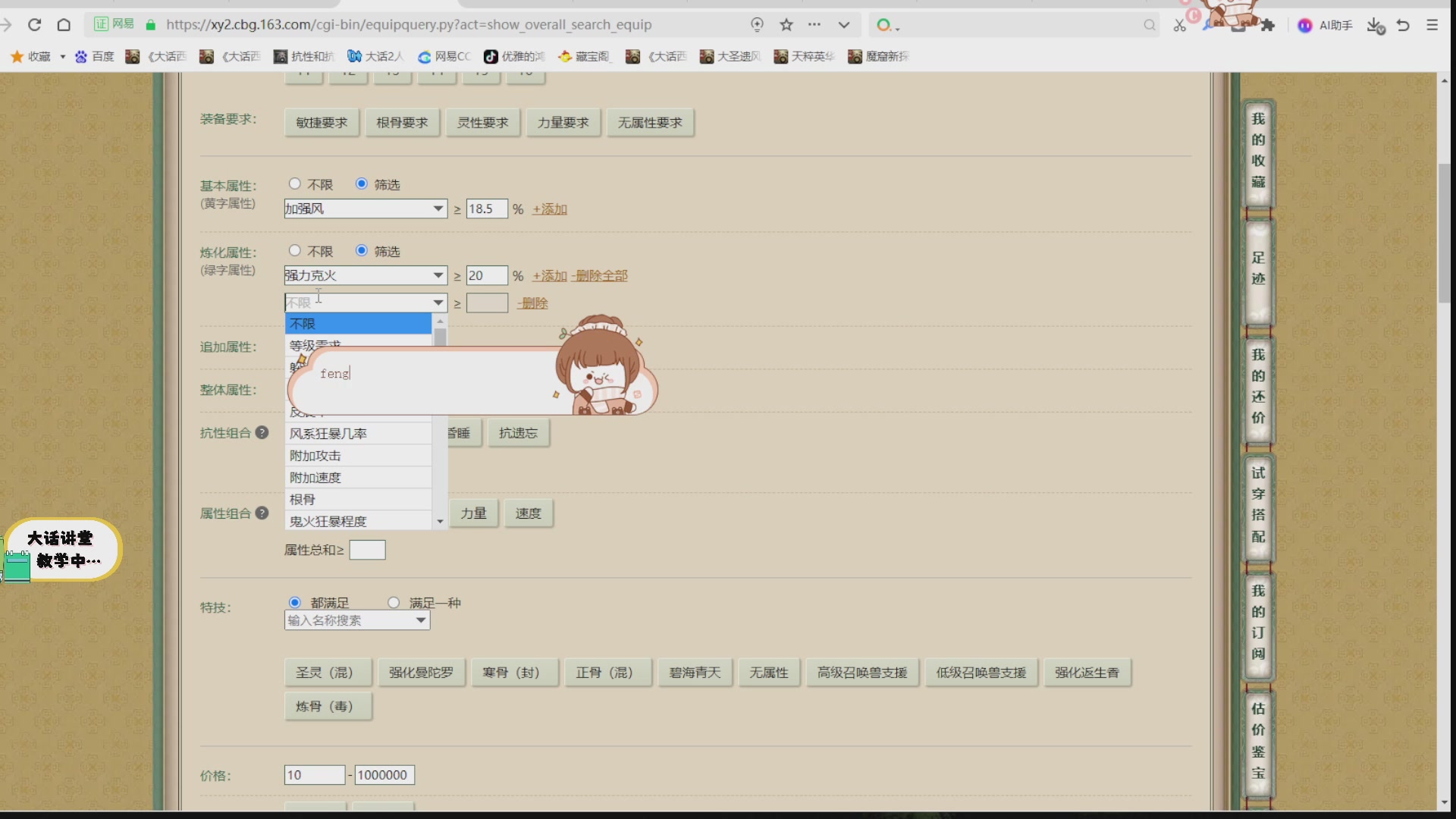Open the 百度 bookmark

(x=95, y=57)
